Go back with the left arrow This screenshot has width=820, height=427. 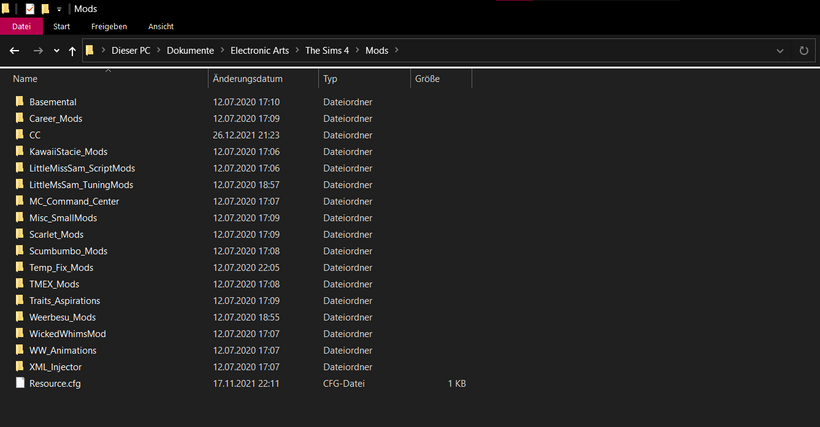tap(15, 51)
